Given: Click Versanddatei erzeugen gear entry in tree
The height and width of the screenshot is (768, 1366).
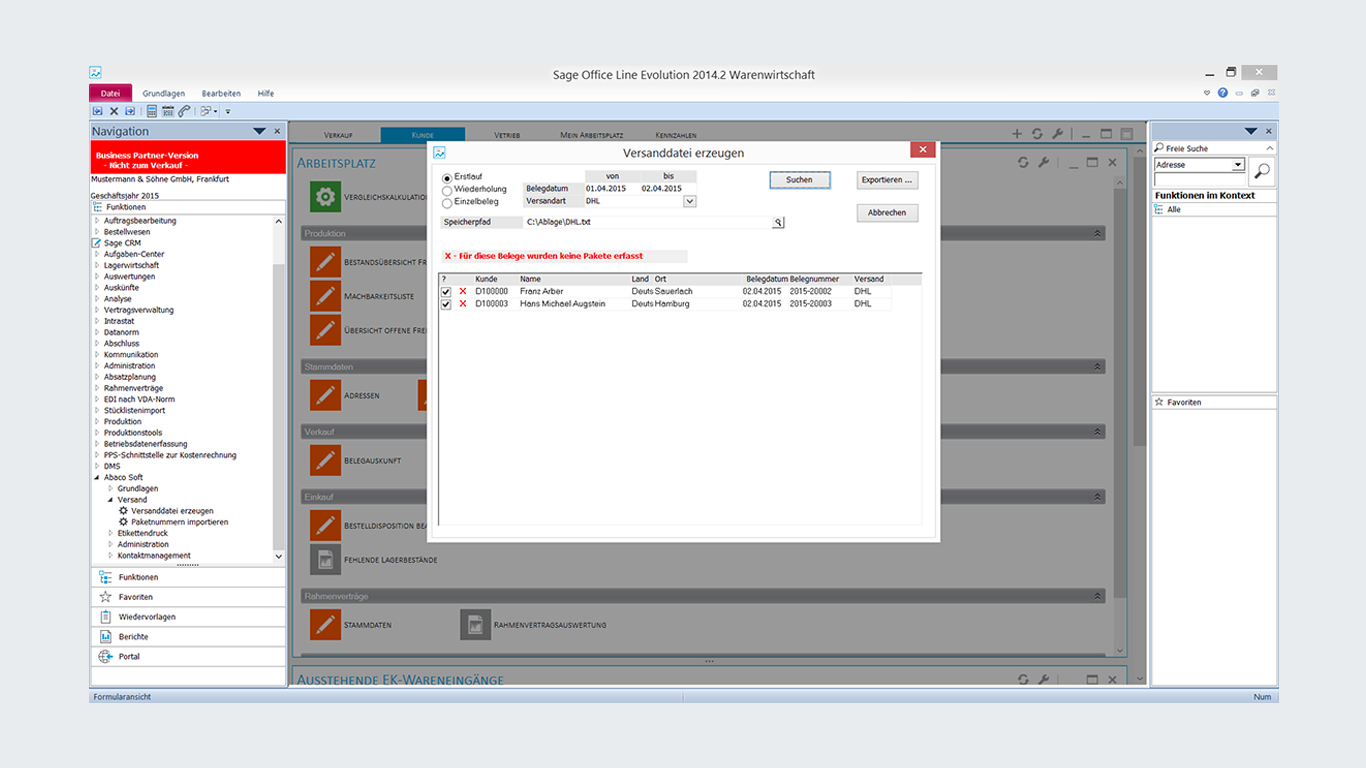Looking at the screenshot, I should (x=165, y=511).
